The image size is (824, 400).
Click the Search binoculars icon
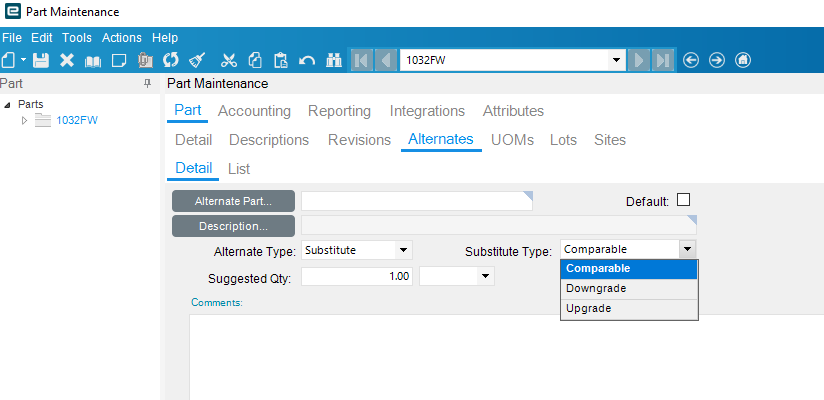point(334,60)
